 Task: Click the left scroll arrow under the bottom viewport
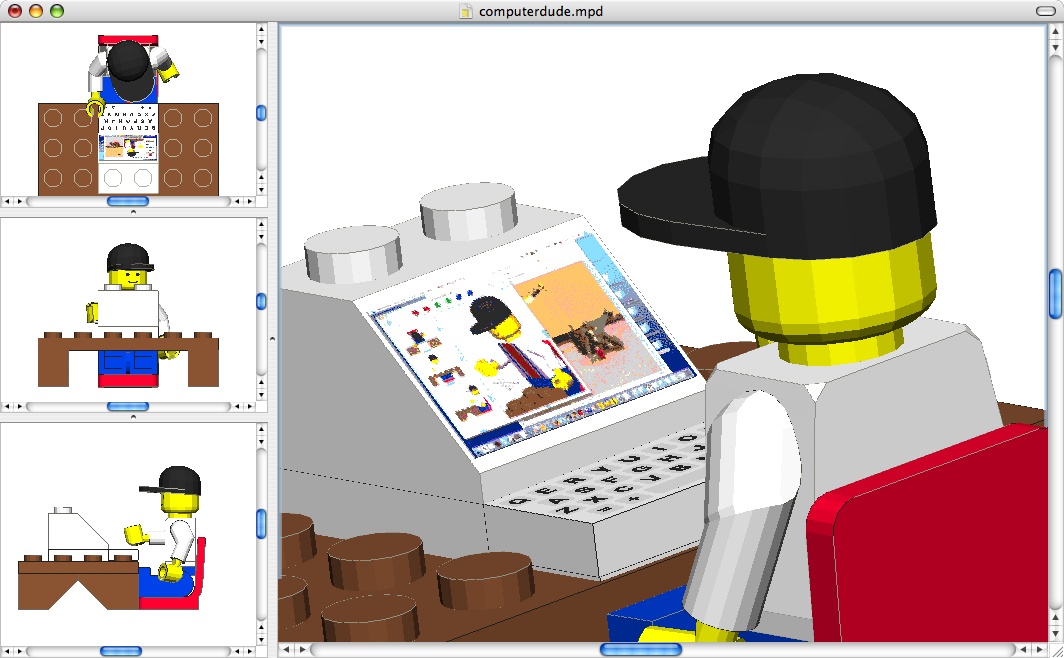pyautogui.click(x=7, y=650)
